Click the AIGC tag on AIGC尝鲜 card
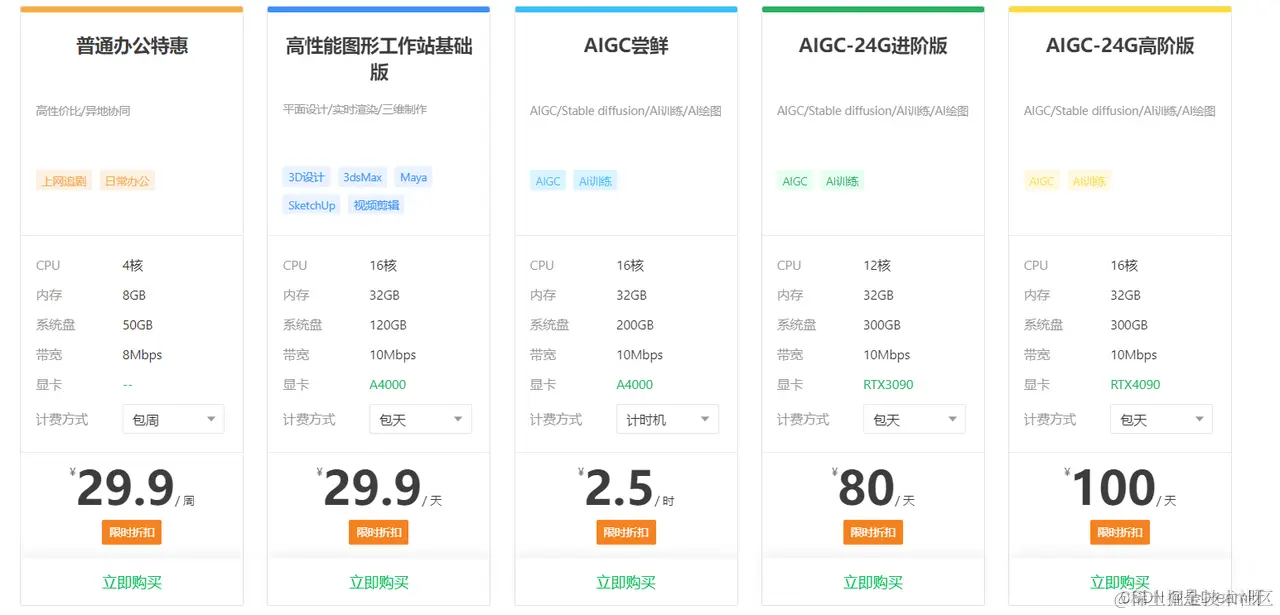The width and height of the screenshot is (1280, 615). click(547, 181)
